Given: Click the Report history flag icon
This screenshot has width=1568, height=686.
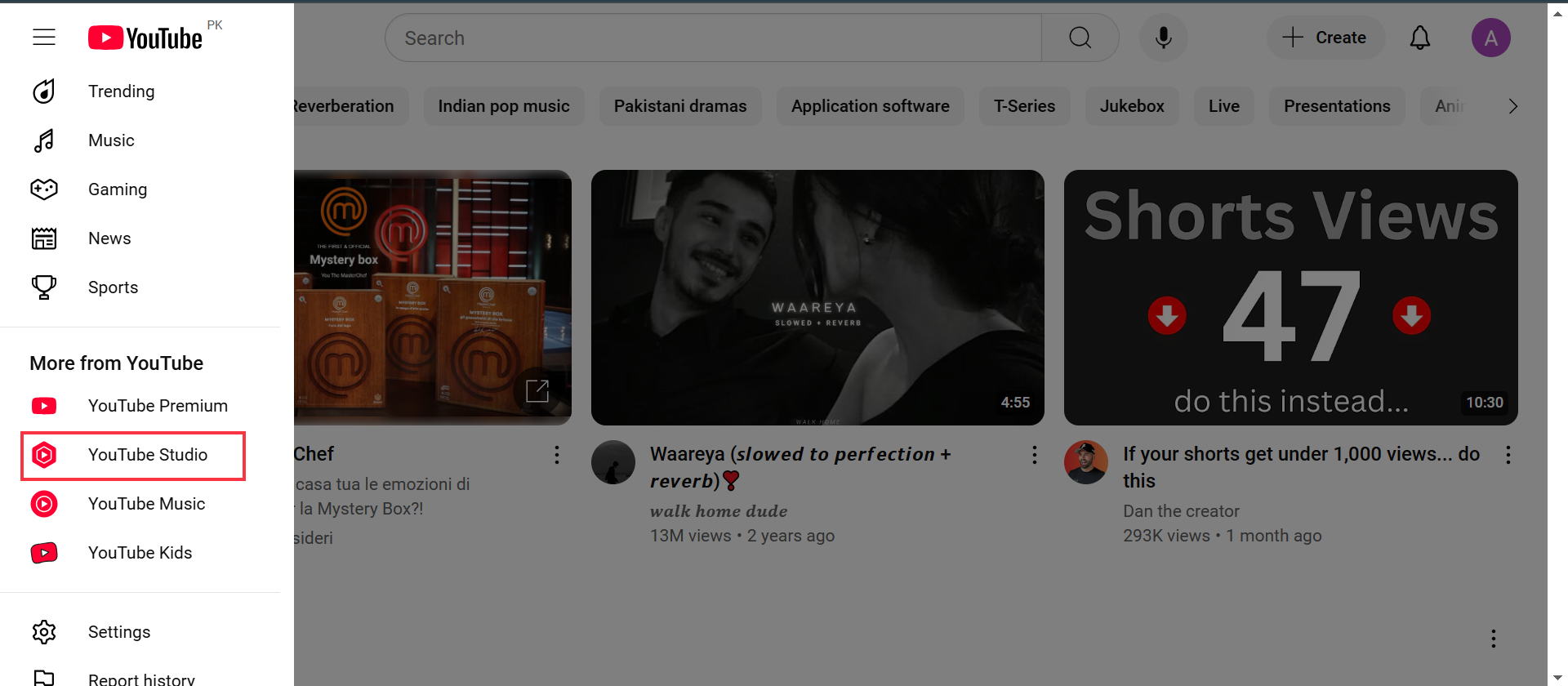Looking at the screenshot, I should 44,678.
